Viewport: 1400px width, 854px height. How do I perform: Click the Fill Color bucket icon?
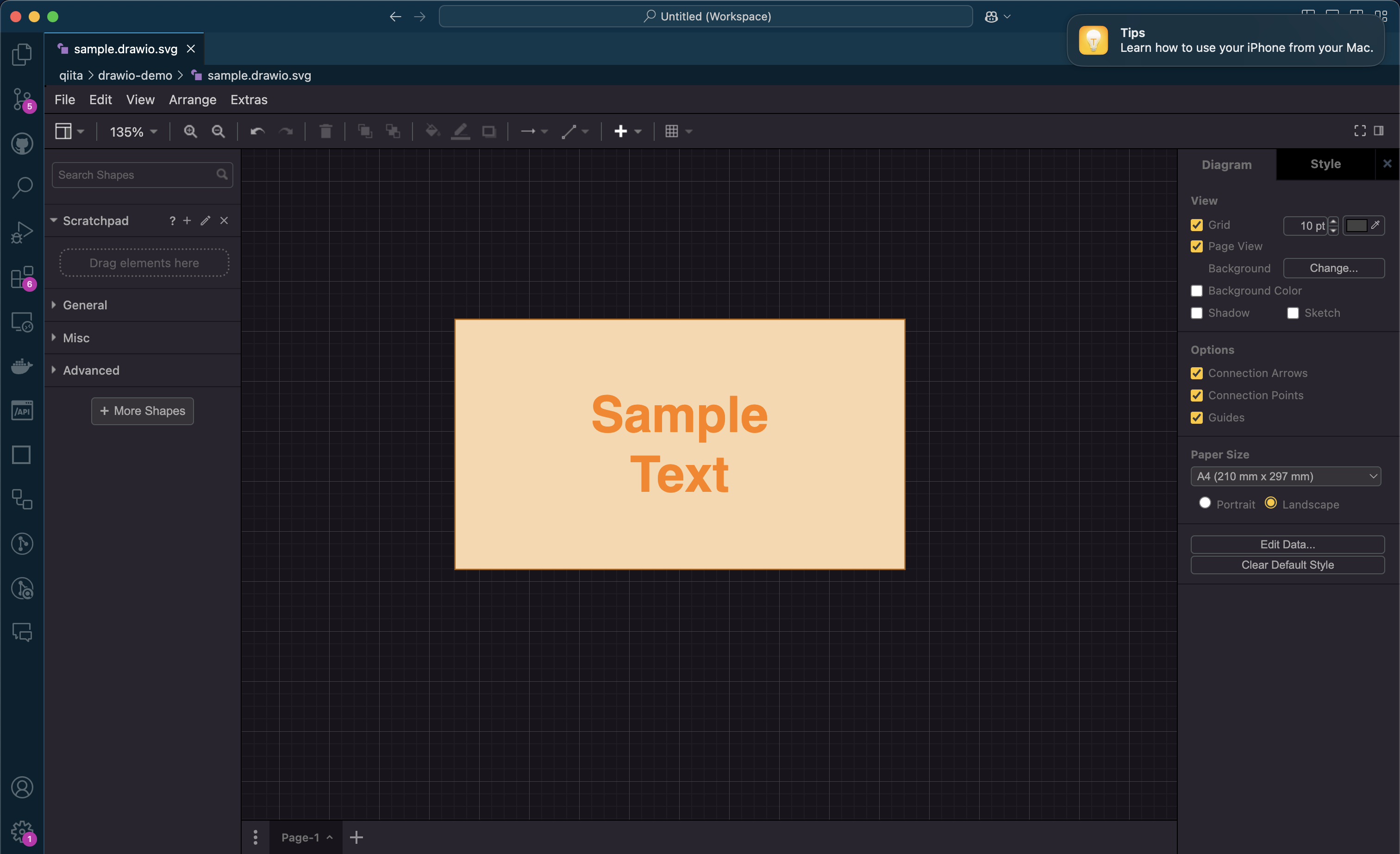pyautogui.click(x=432, y=131)
